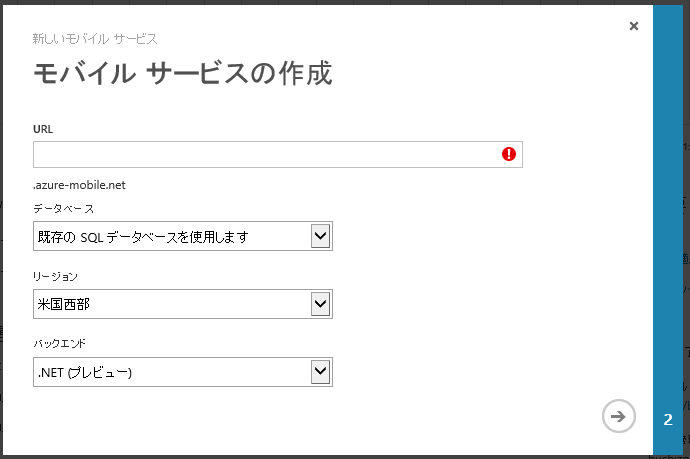Go to next step with arrow button
690x459 pixels.
click(x=619, y=416)
